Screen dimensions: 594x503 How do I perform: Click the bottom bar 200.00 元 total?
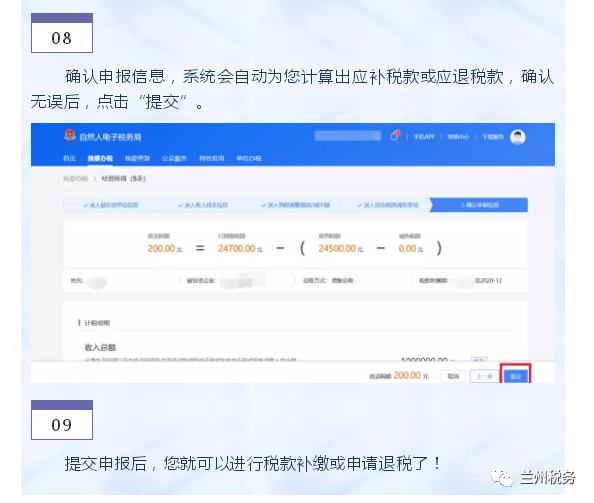point(411,375)
